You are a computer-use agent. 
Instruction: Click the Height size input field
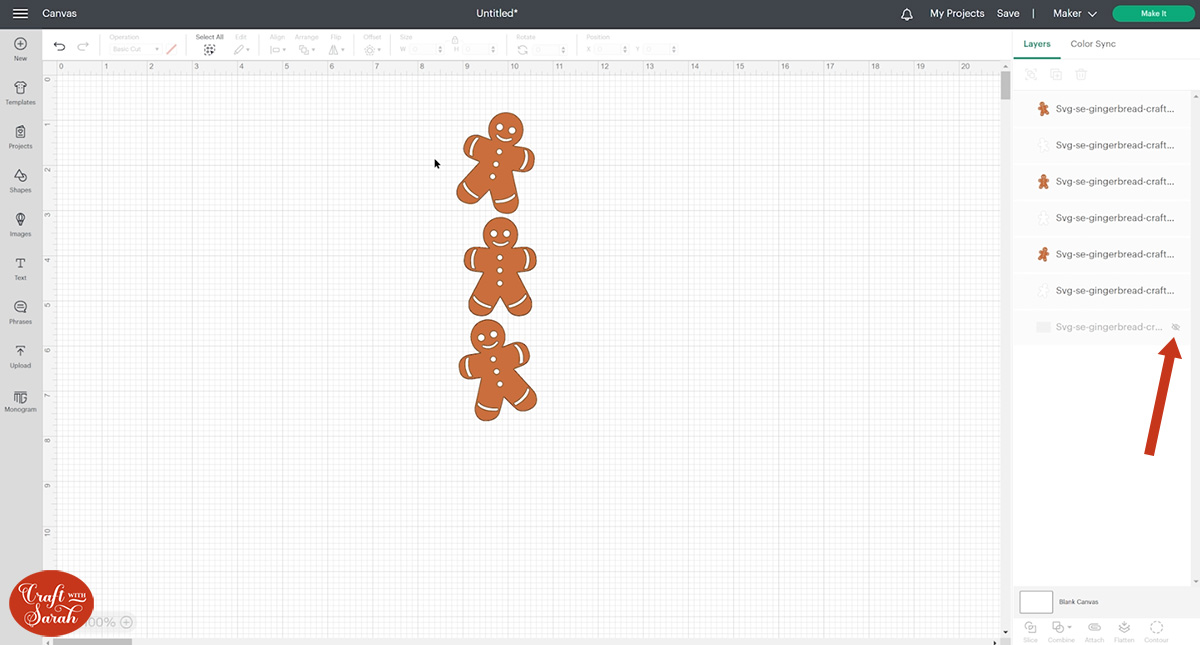479,49
